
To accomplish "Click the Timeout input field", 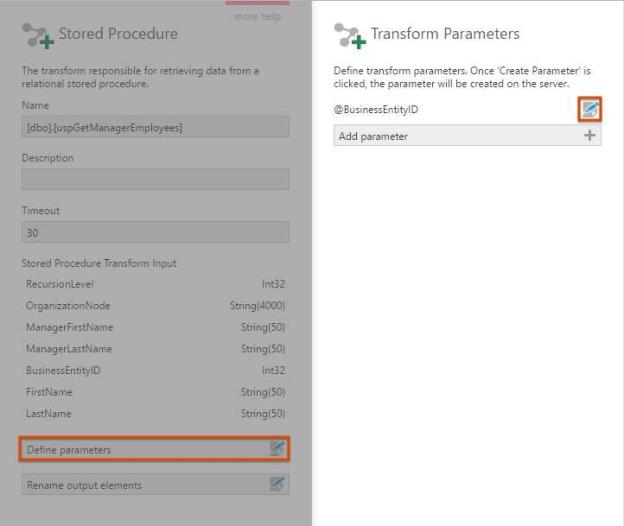I will click(x=155, y=232).
